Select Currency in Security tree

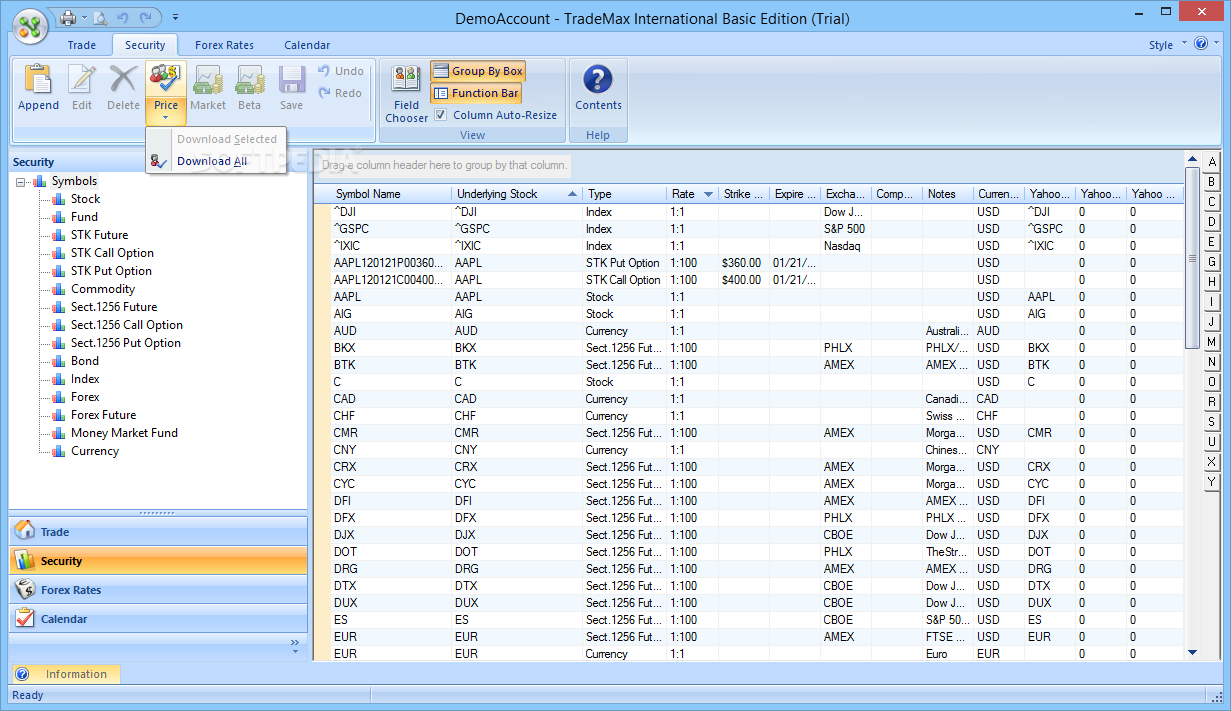(x=95, y=451)
